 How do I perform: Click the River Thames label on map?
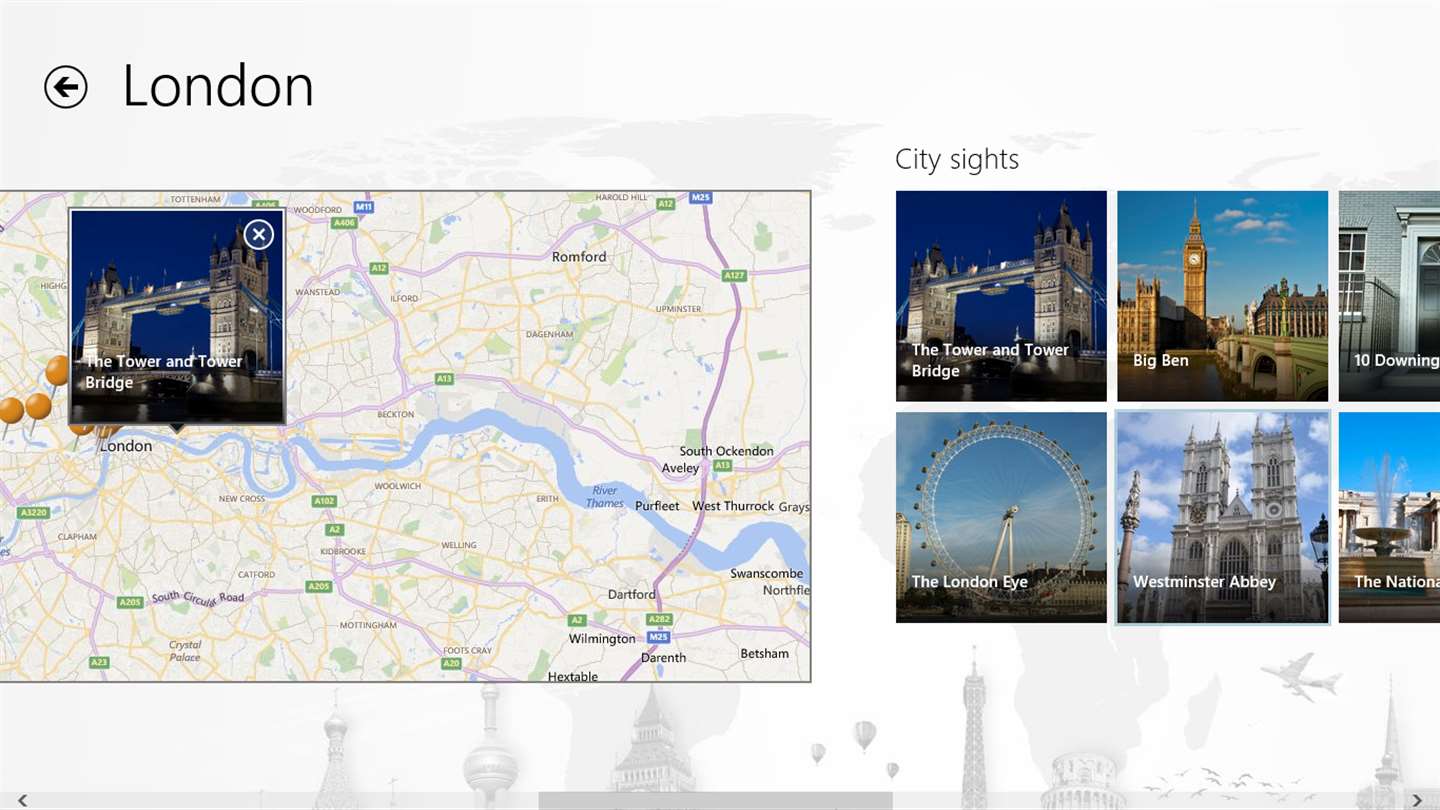(605, 497)
